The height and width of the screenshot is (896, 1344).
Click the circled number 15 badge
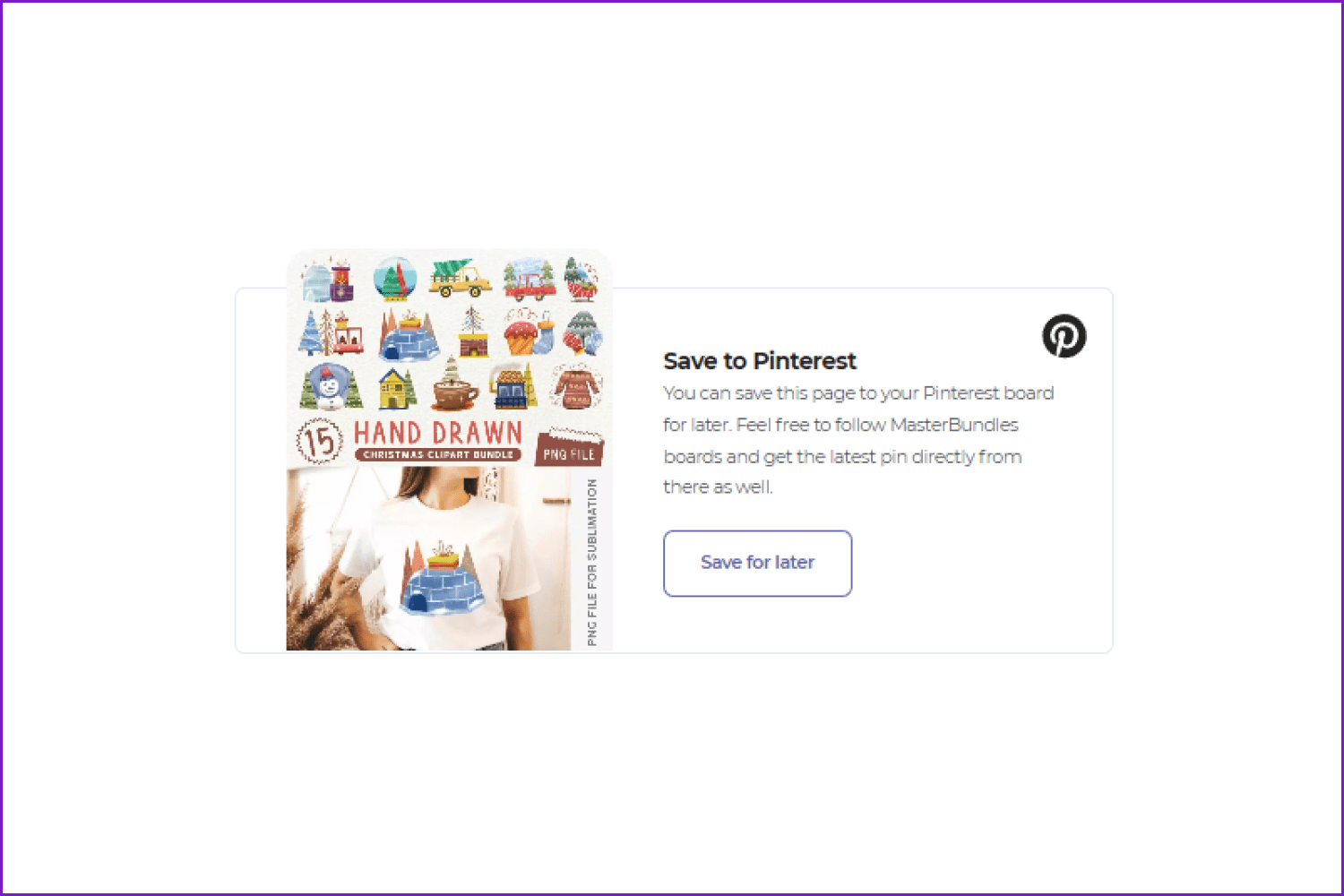(320, 441)
